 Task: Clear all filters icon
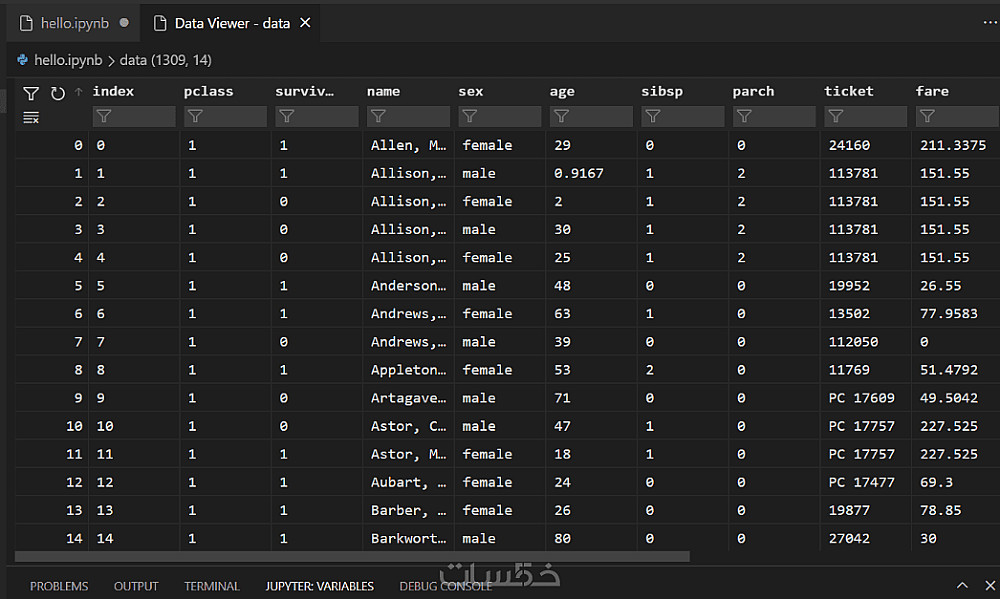tap(31, 118)
